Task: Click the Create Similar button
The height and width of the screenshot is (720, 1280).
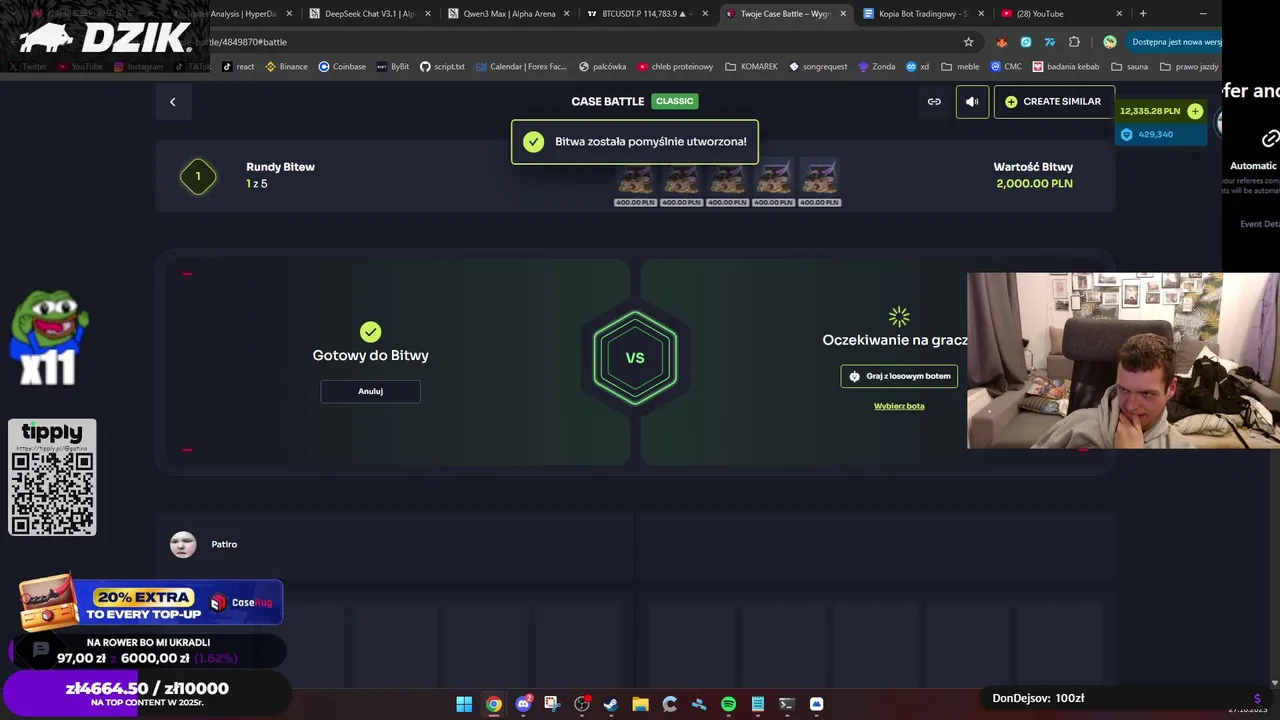Action: (1053, 102)
